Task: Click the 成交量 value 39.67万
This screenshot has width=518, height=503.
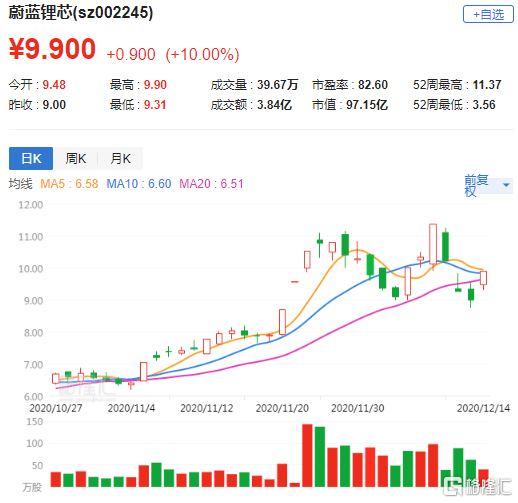Action: point(277,85)
